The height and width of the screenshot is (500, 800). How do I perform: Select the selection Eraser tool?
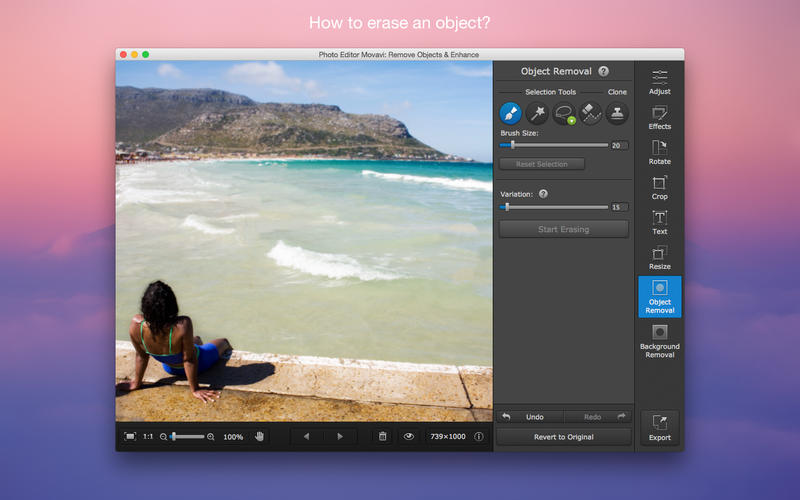(590, 114)
